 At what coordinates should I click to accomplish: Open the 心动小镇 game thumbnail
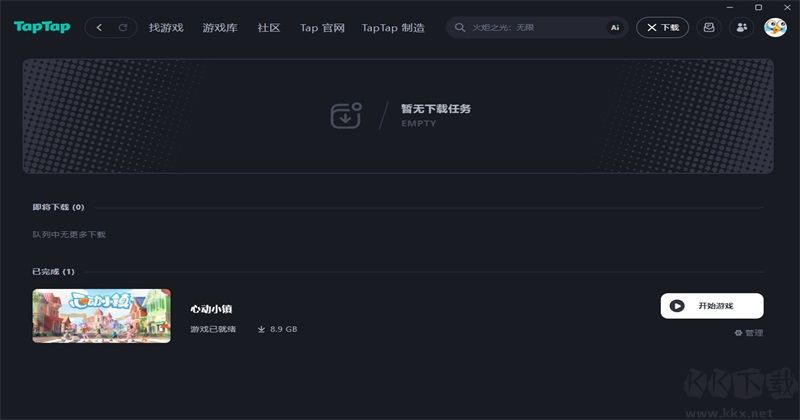coord(102,316)
